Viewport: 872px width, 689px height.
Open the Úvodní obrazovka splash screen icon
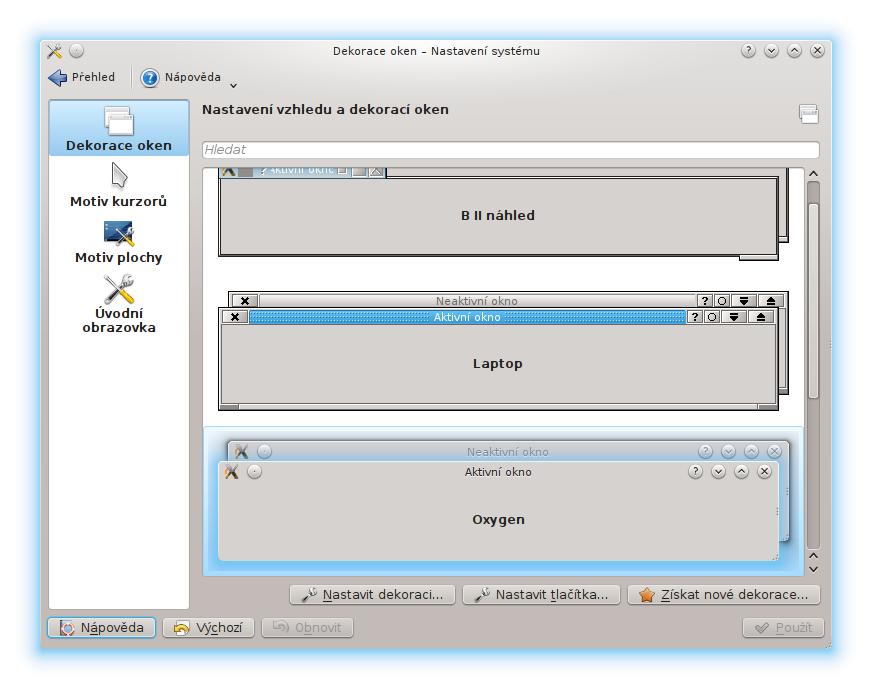click(x=118, y=289)
